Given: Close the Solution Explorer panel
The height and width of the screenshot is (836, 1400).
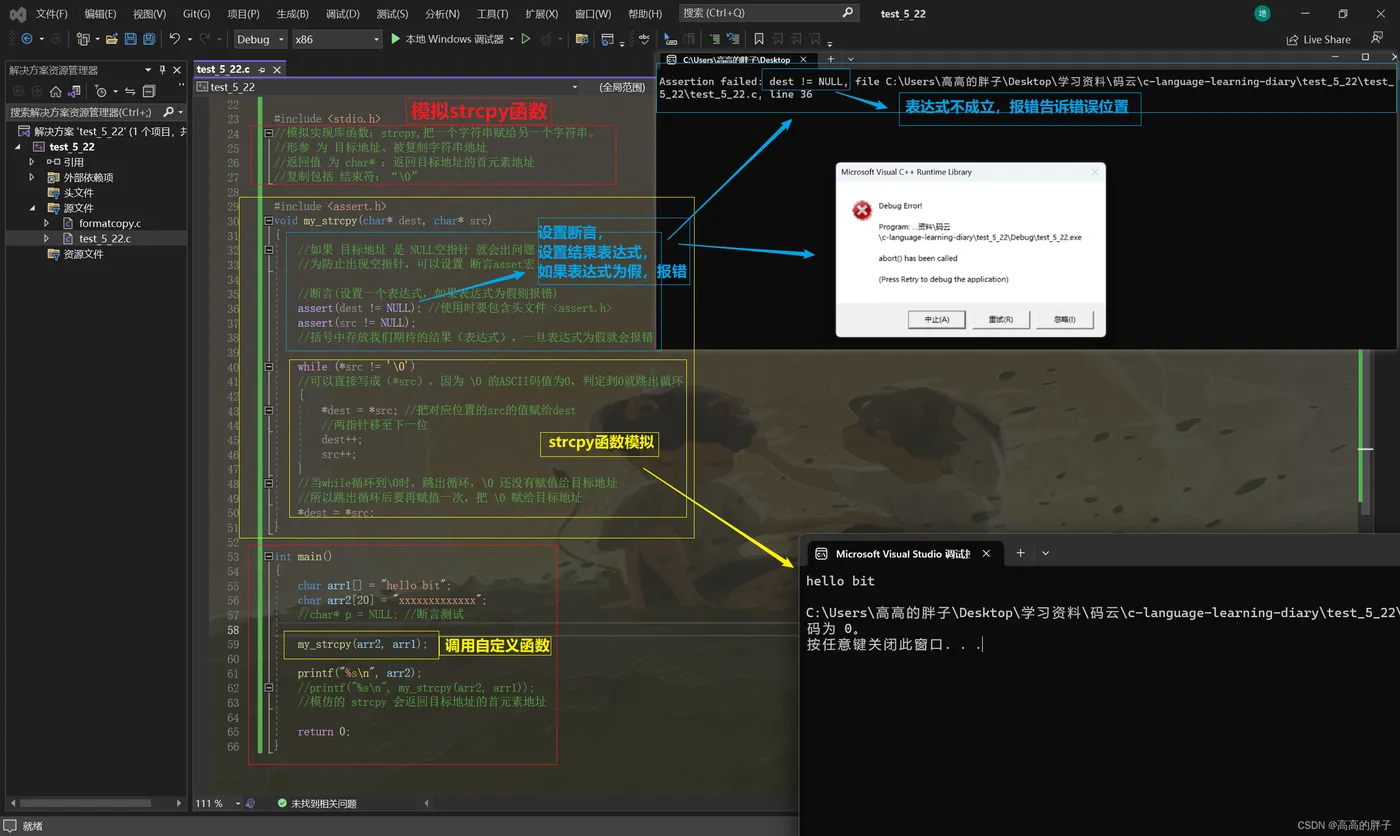Looking at the screenshot, I should [178, 70].
